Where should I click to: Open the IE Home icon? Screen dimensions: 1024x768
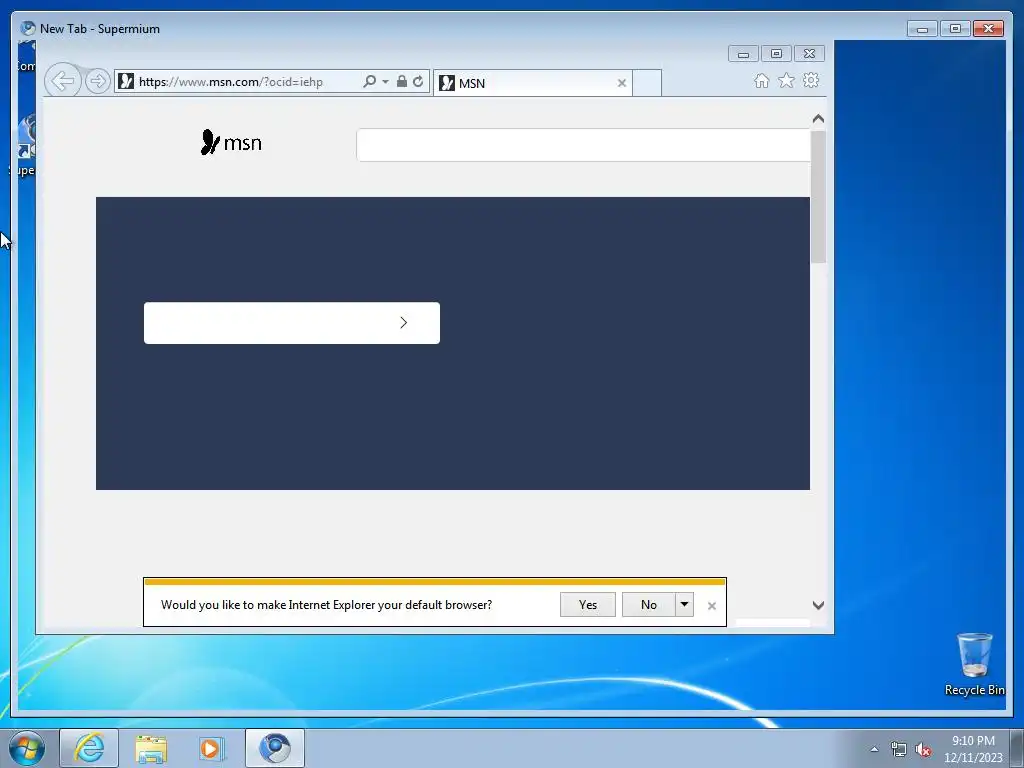761,80
